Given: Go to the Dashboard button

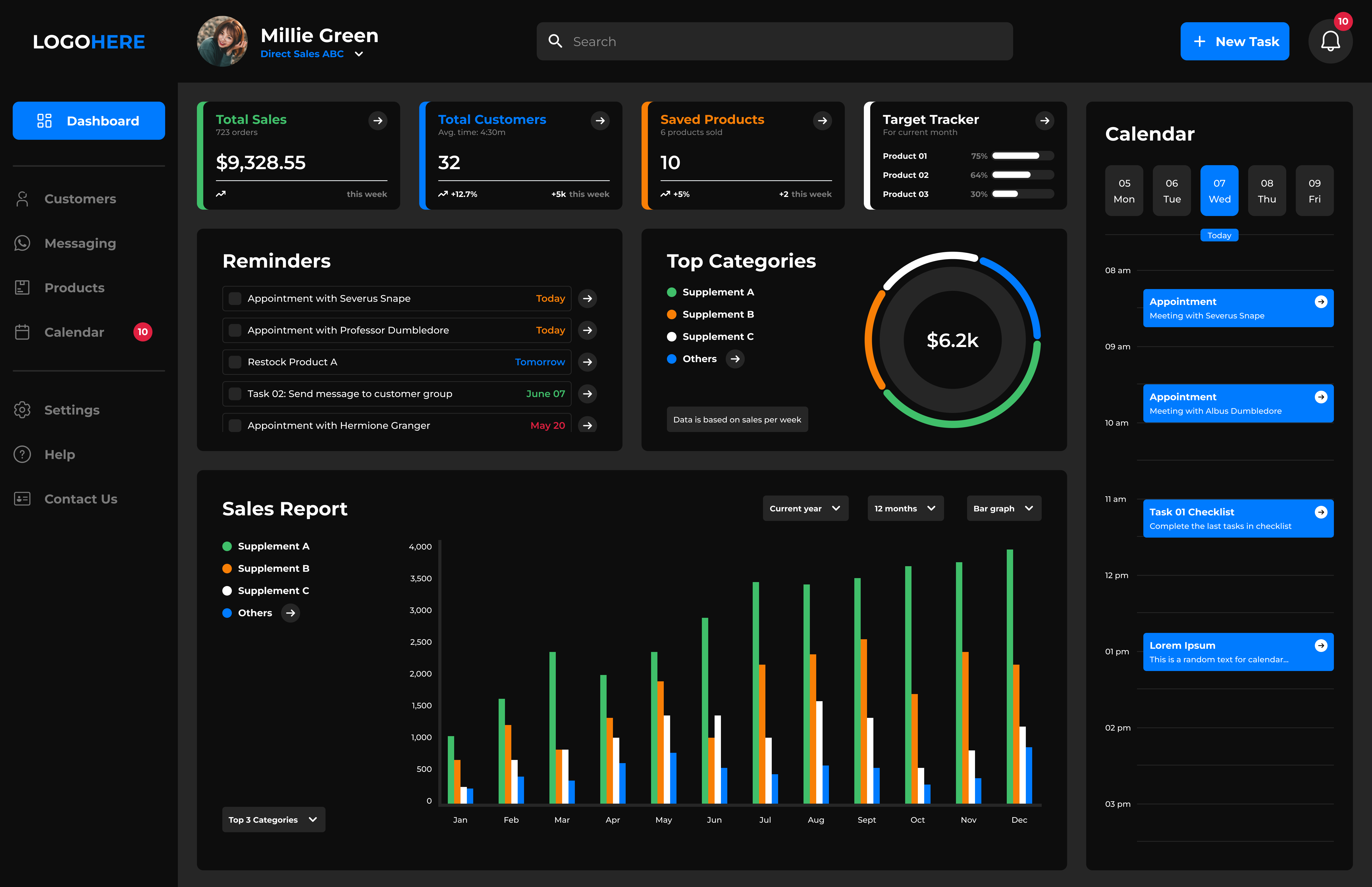Looking at the screenshot, I should click(89, 120).
